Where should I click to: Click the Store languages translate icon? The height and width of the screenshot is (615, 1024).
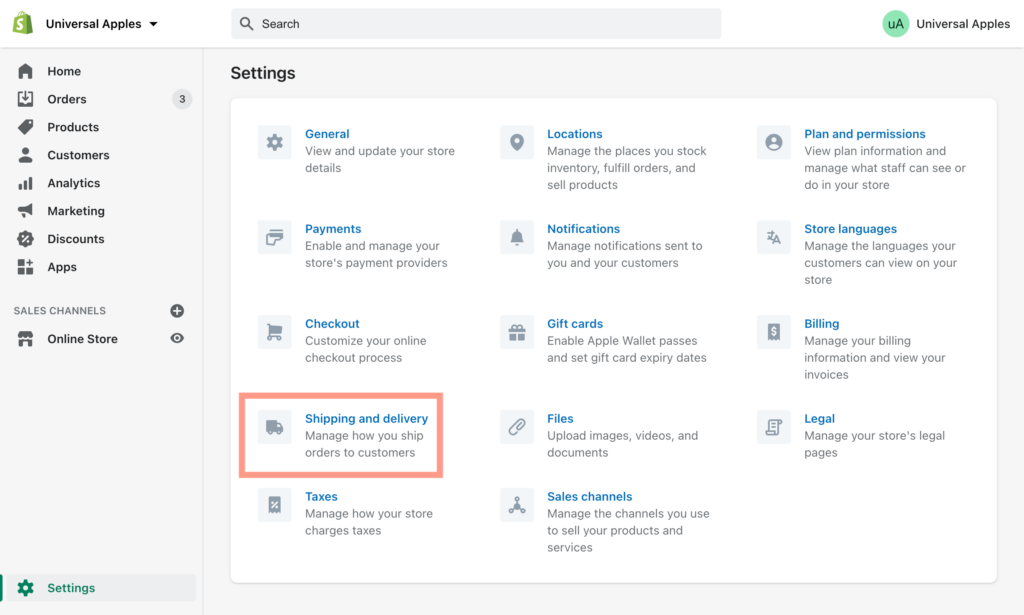pos(773,238)
